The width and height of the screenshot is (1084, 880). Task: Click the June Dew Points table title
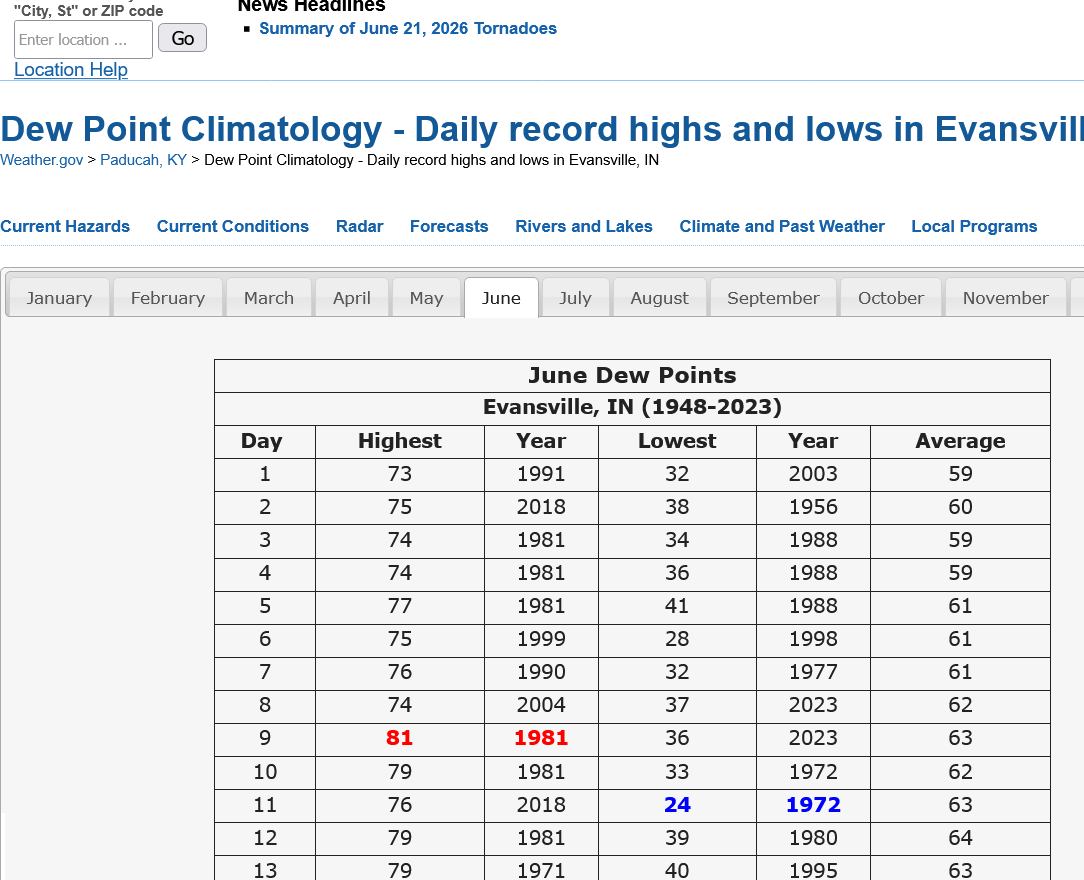(x=632, y=375)
